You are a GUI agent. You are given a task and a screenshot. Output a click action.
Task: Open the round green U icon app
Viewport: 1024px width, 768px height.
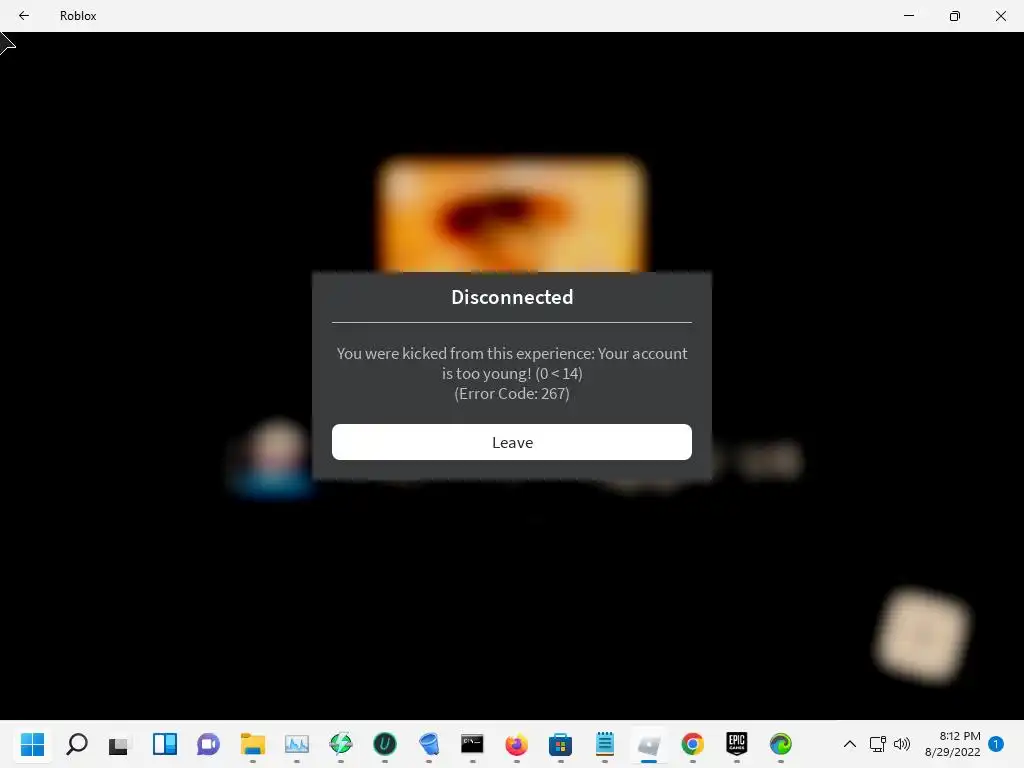pos(385,744)
